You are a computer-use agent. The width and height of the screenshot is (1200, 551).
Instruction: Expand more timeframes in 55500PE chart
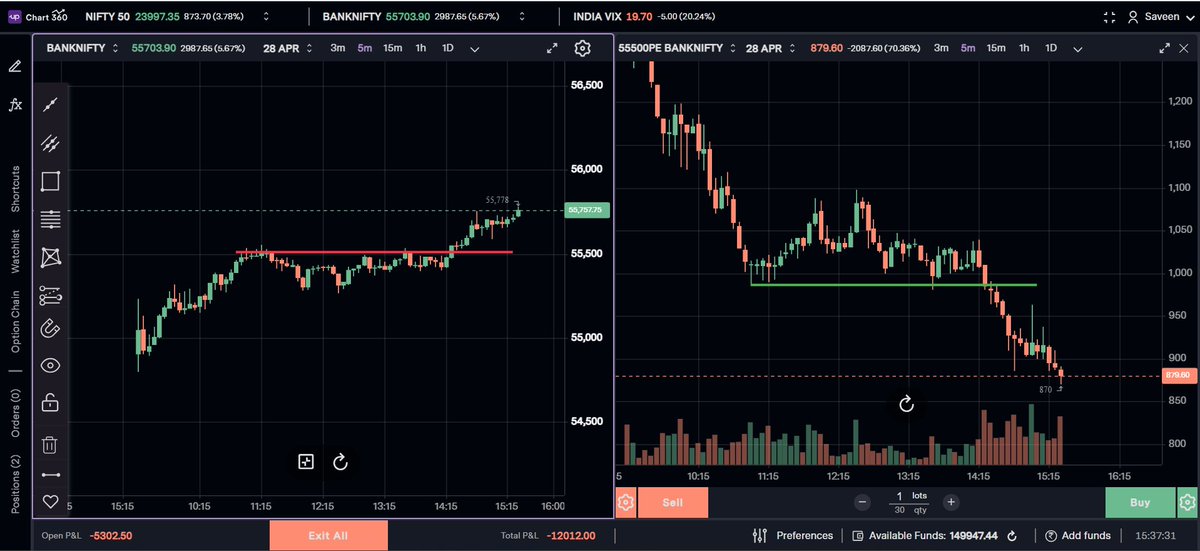(1076, 48)
